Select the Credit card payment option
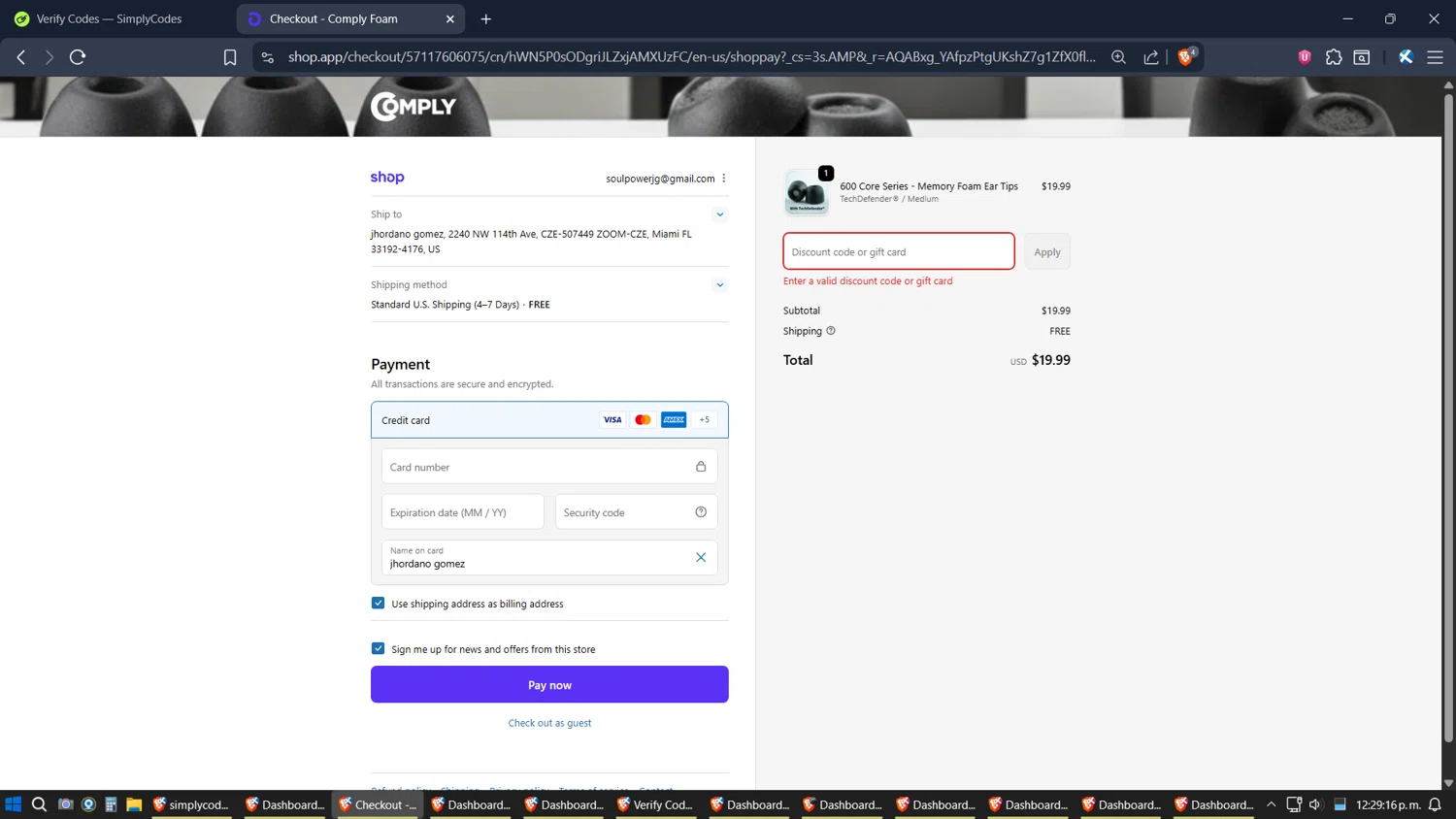This screenshot has height=819, width=1456. click(549, 420)
